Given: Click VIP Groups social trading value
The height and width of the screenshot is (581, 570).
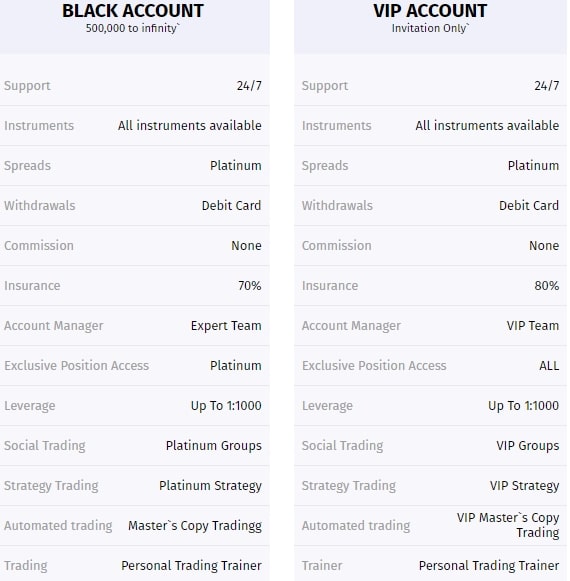Looking at the screenshot, I should (528, 446).
